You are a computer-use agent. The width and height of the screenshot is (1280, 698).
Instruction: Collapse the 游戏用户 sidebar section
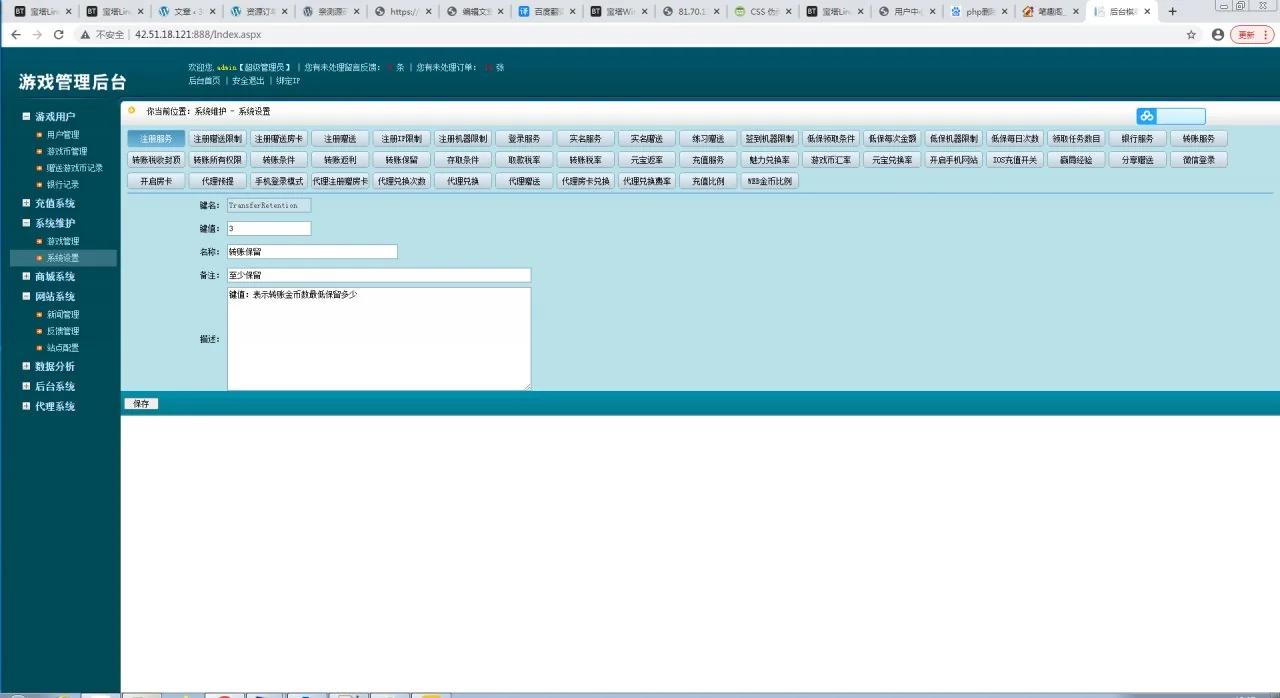pos(27,117)
